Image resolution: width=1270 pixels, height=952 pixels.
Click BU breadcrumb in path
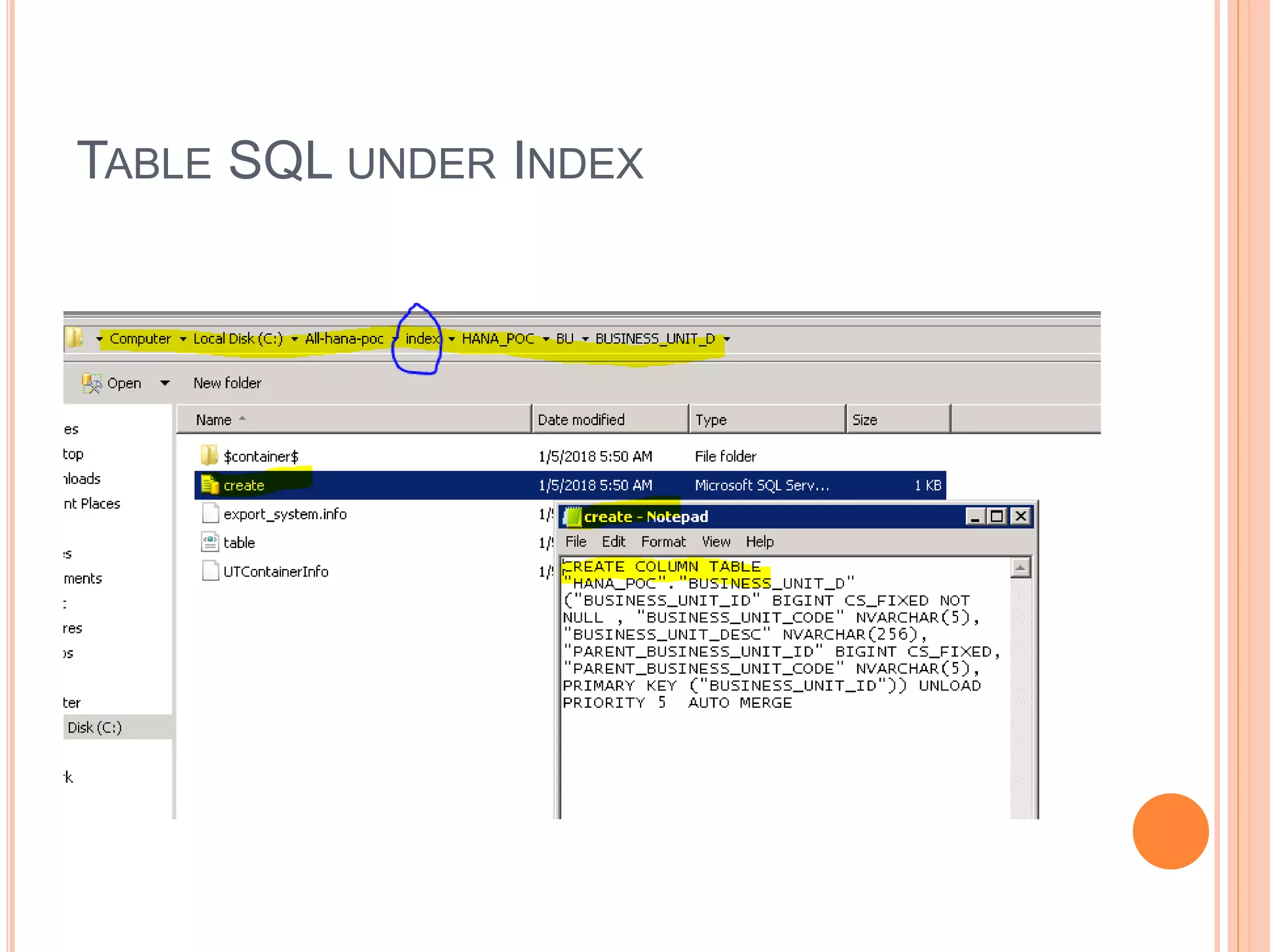(565, 338)
